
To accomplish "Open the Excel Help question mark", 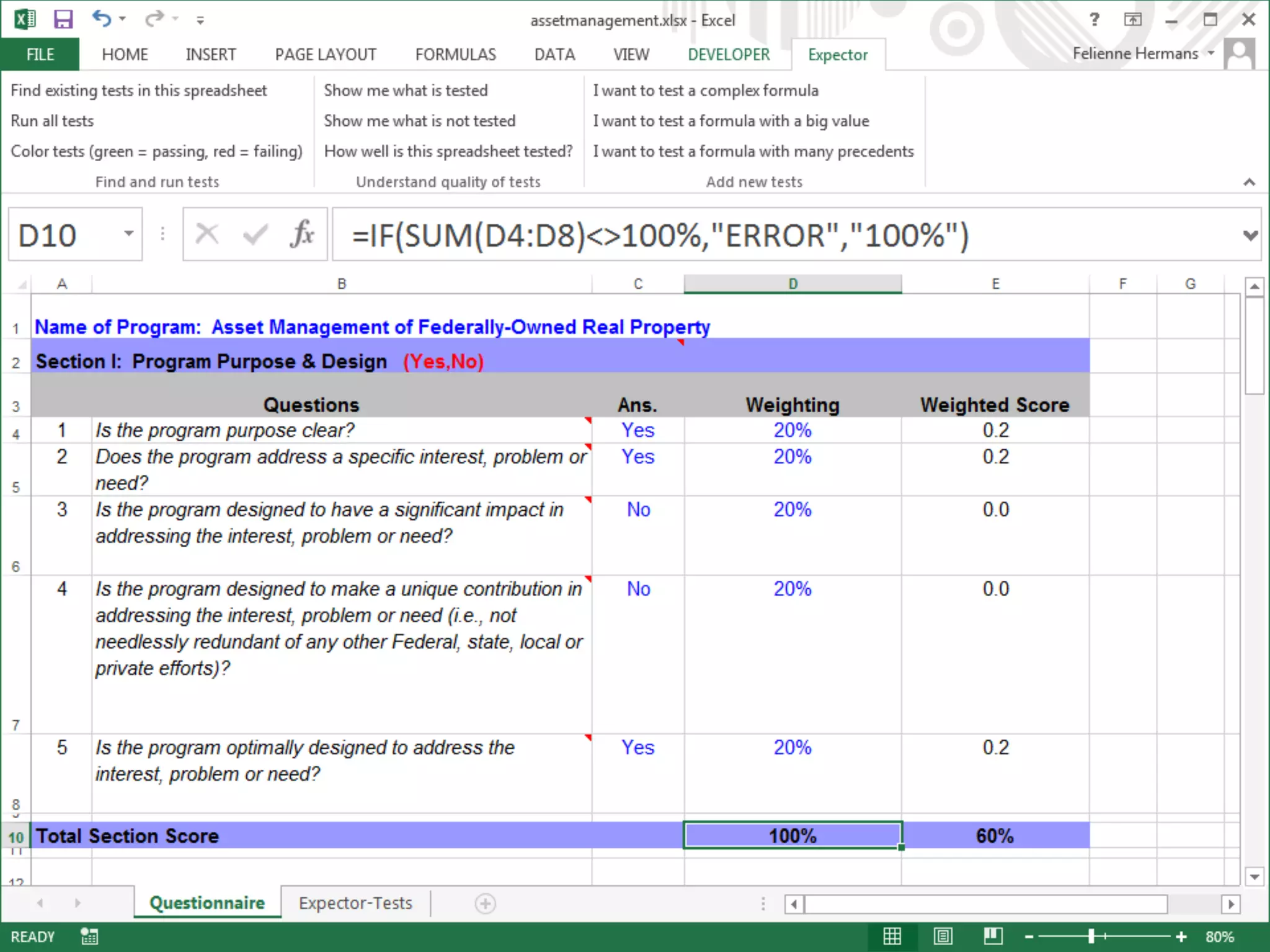I will [x=1095, y=20].
